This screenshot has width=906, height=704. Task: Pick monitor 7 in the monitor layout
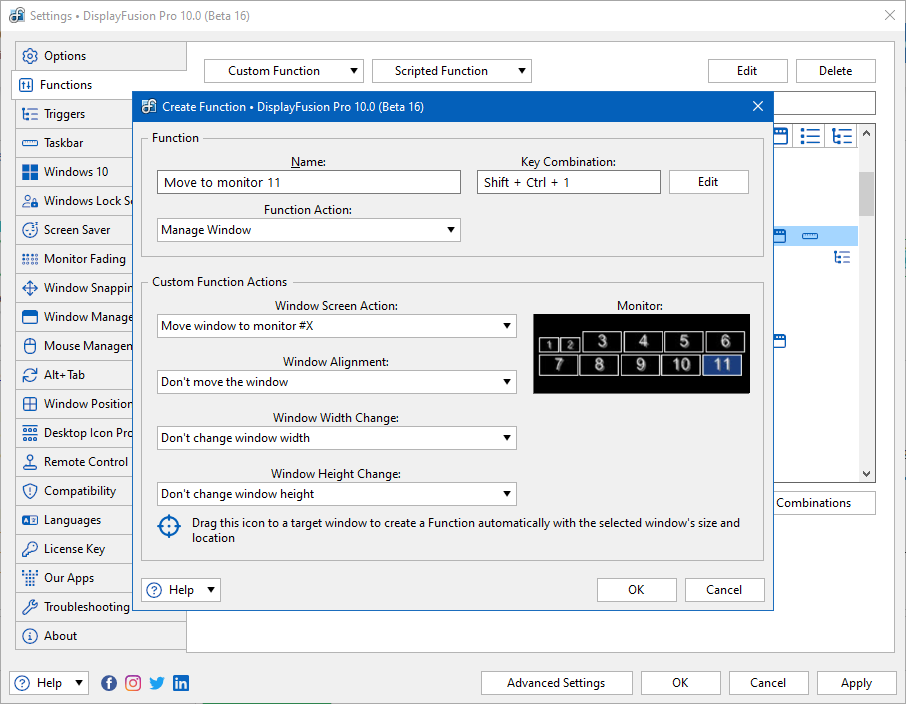pyautogui.click(x=559, y=364)
